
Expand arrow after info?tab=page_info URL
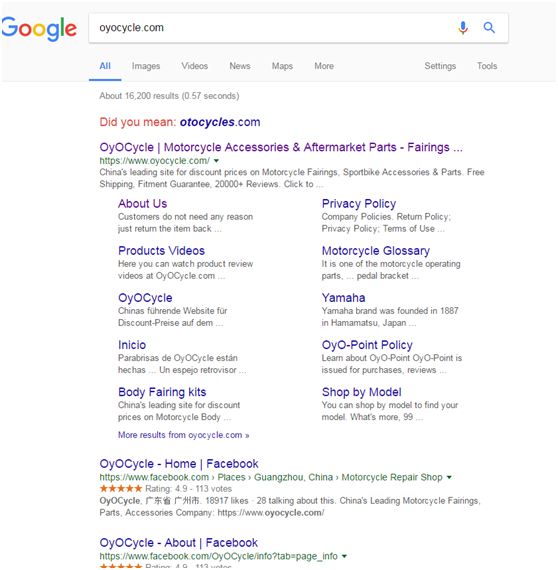click(344, 556)
